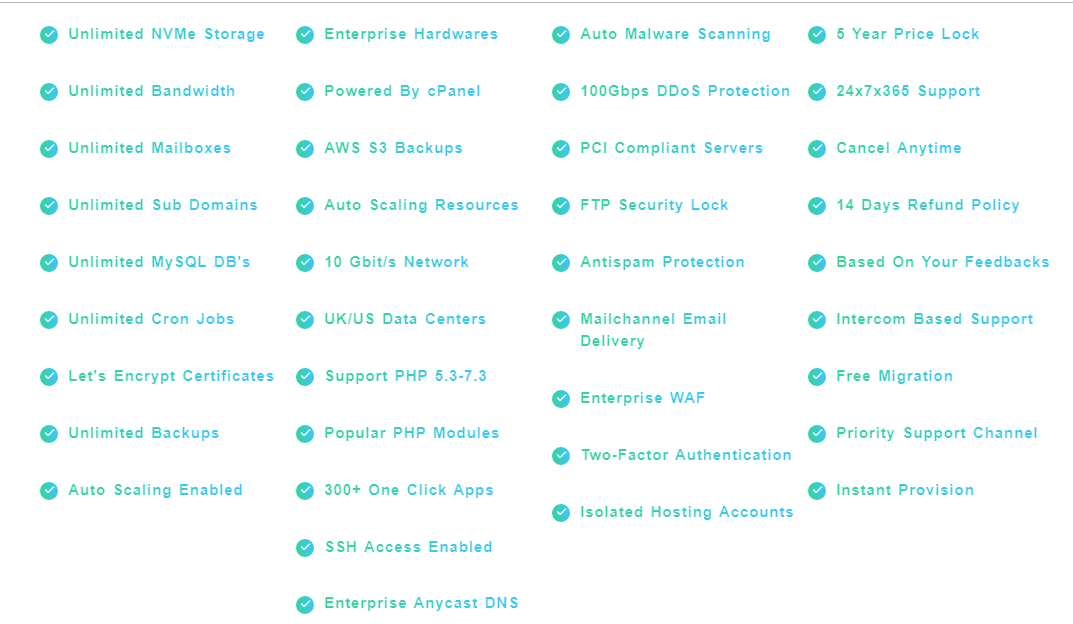The height and width of the screenshot is (624, 1073).
Task: Click checkmark icon next to AWS S3 Backups
Action: coord(305,148)
